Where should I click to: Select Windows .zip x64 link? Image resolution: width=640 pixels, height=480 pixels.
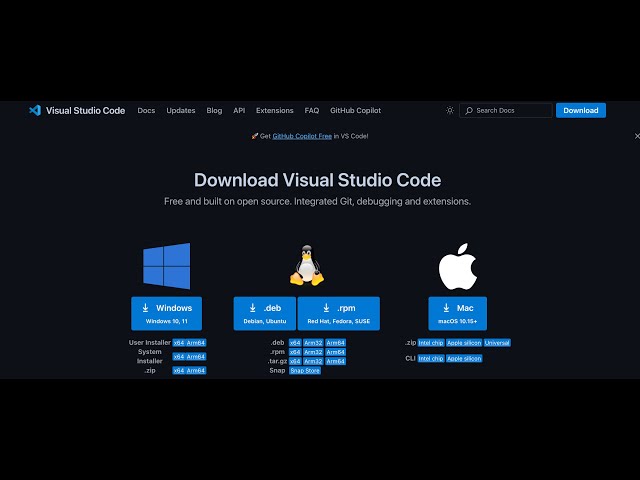click(179, 371)
